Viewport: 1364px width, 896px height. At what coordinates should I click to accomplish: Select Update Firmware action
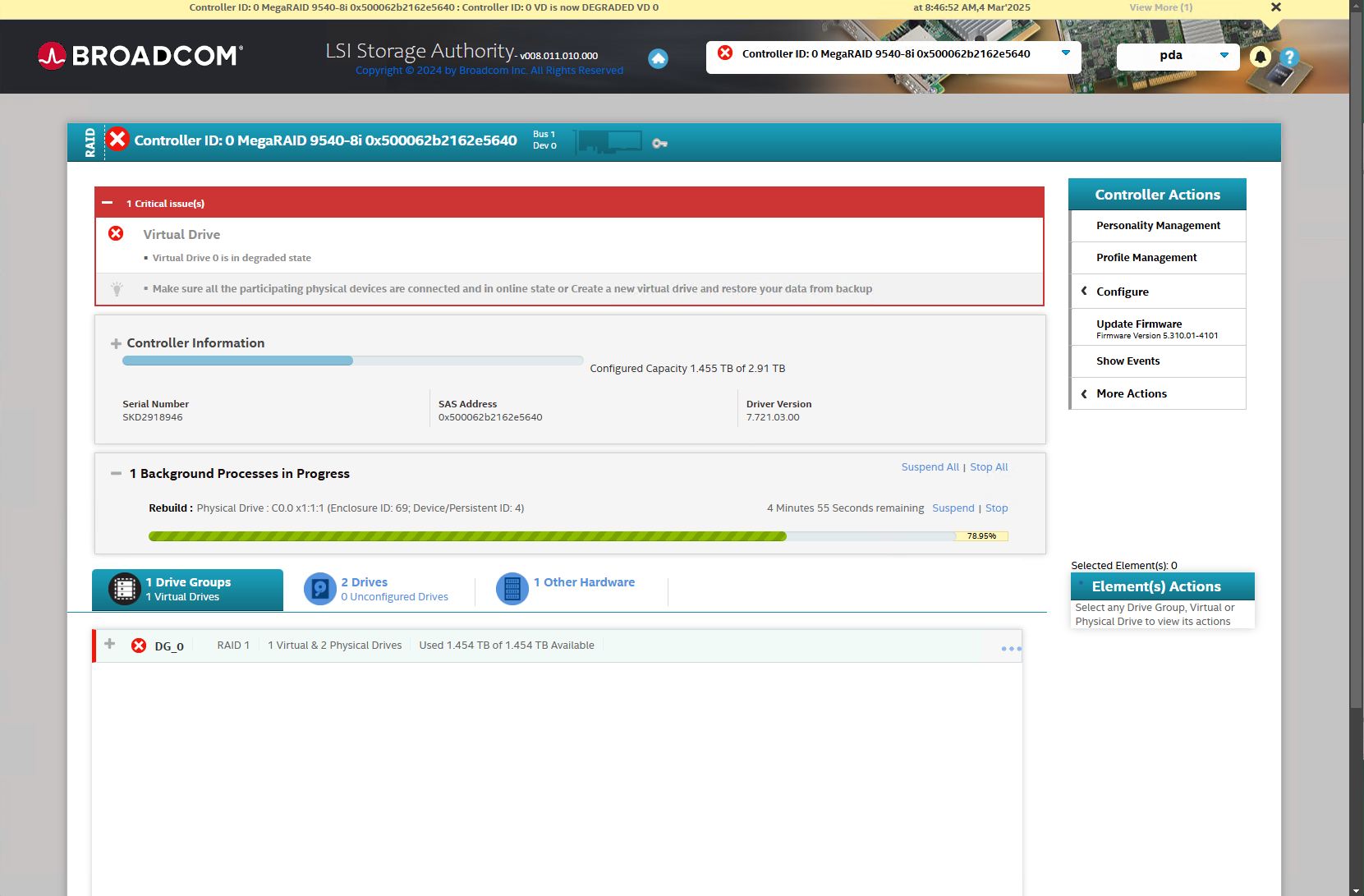tap(1158, 328)
